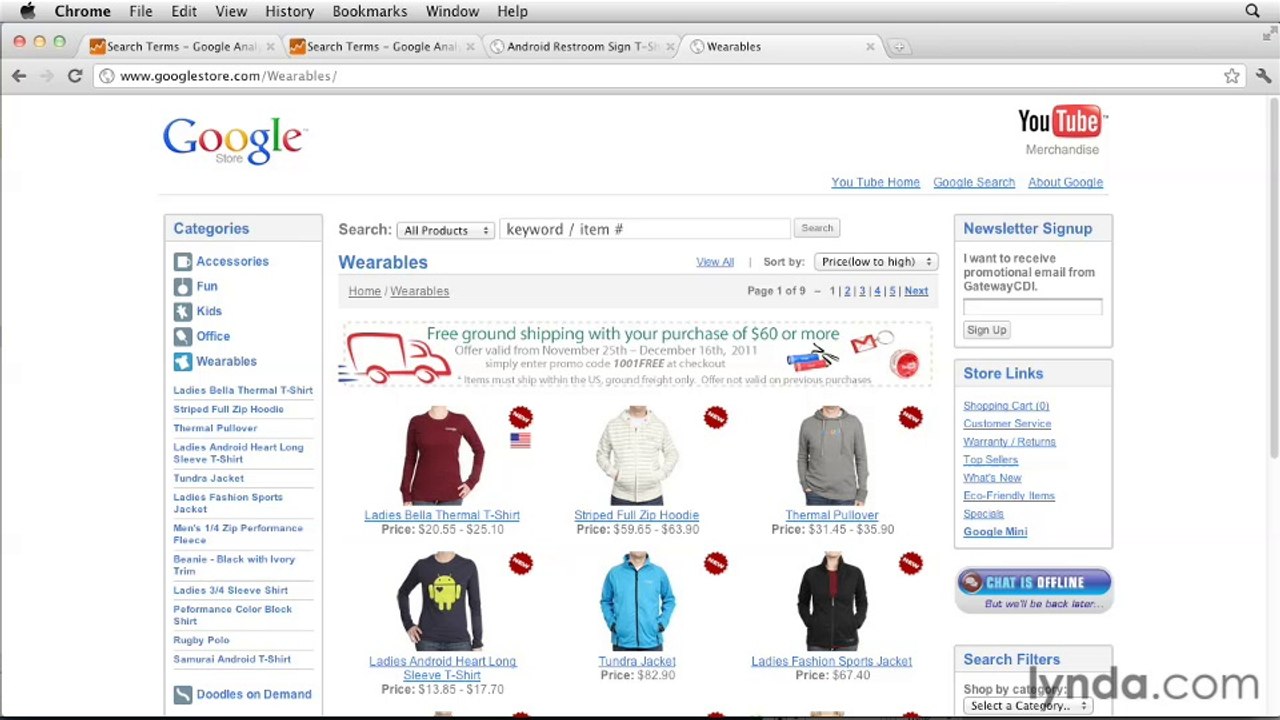
Task: Click the newsletter Sign Up button
Action: coord(987,330)
